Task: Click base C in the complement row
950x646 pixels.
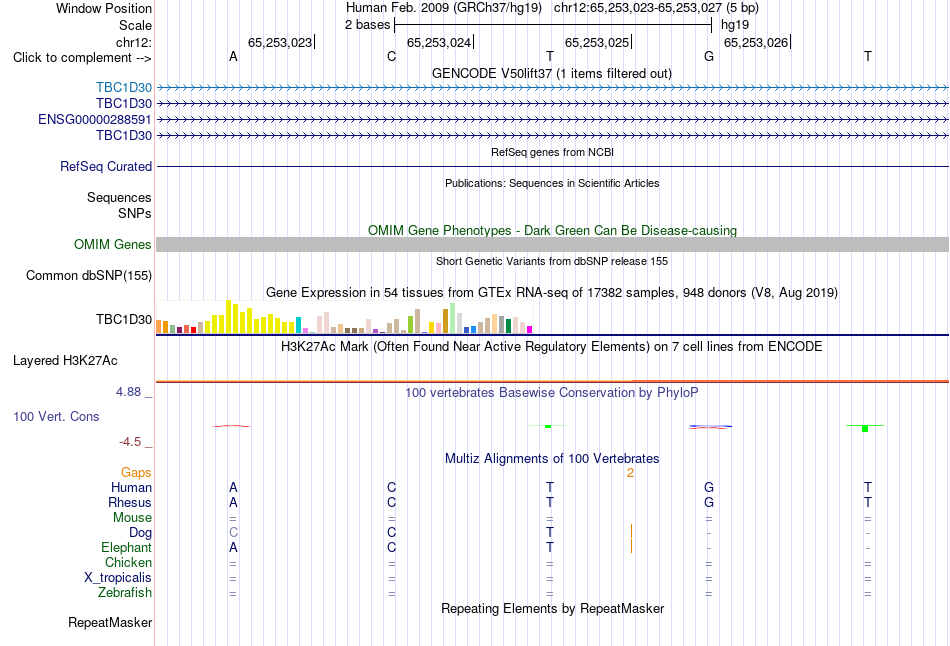Action: pyautogui.click(x=391, y=56)
